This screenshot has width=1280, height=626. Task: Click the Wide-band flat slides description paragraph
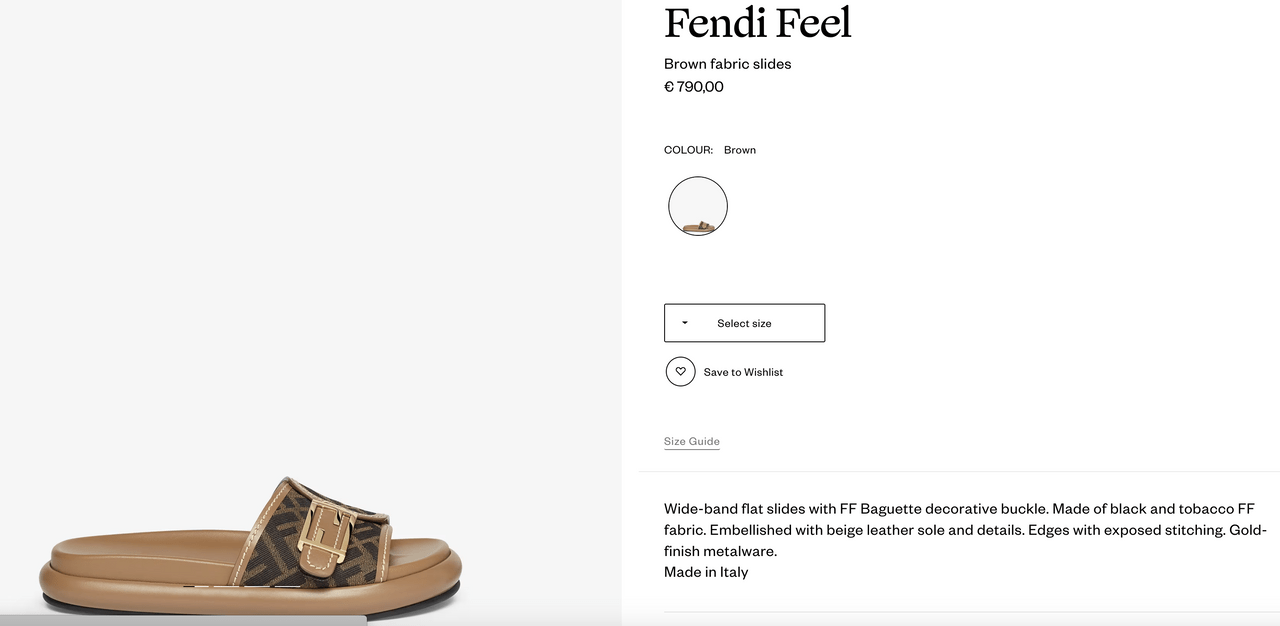point(965,530)
